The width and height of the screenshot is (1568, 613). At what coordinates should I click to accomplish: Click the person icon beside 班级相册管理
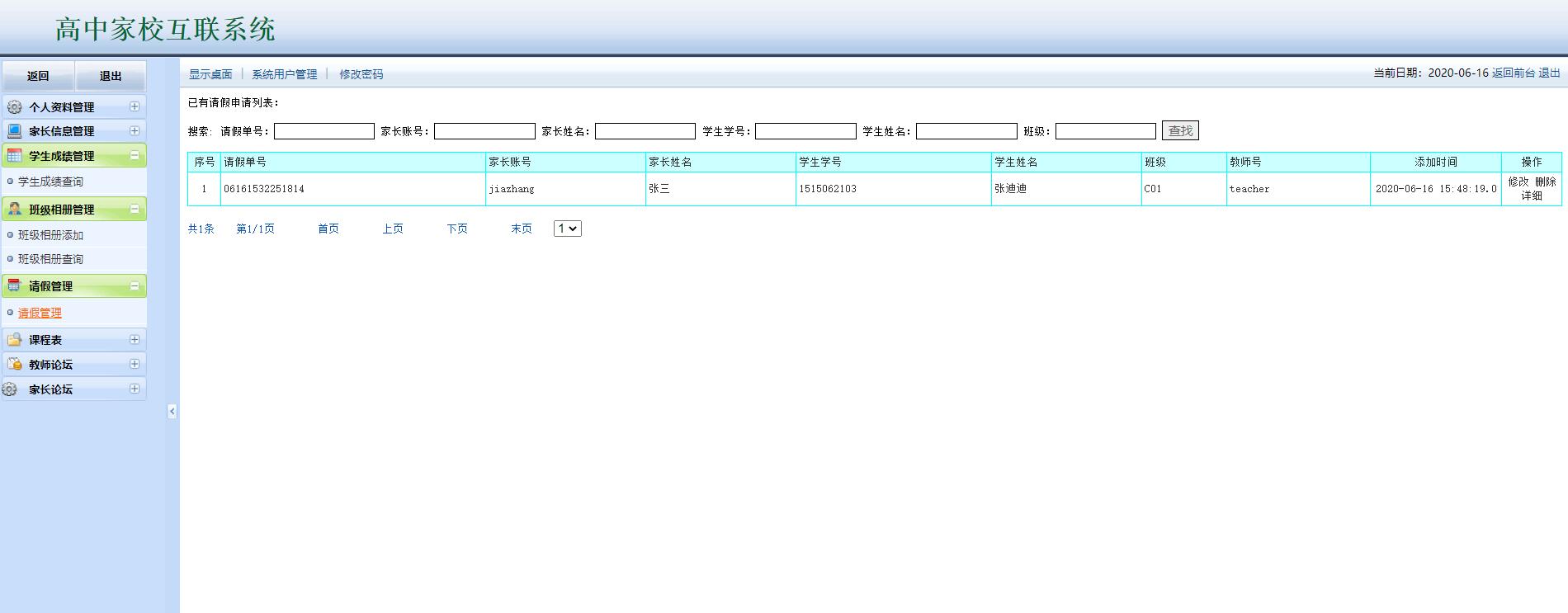[14, 210]
